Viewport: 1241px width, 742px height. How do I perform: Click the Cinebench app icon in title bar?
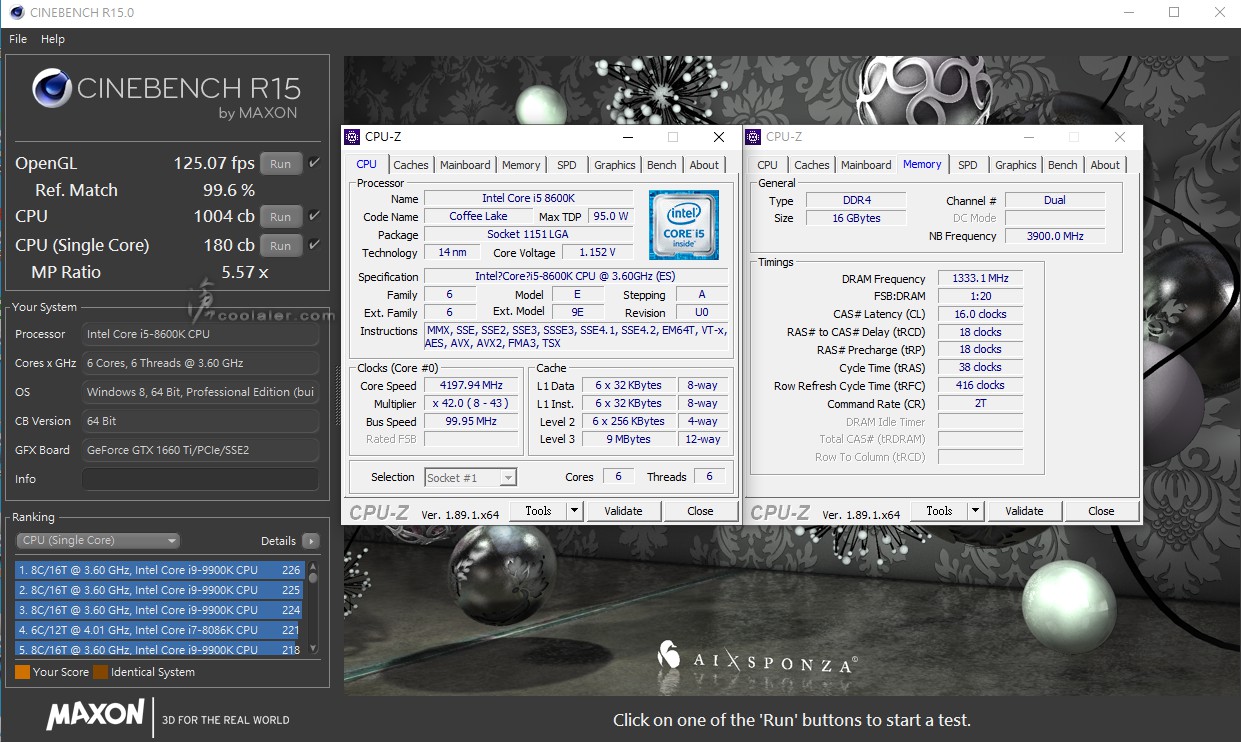pyautogui.click(x=16, y=13)
